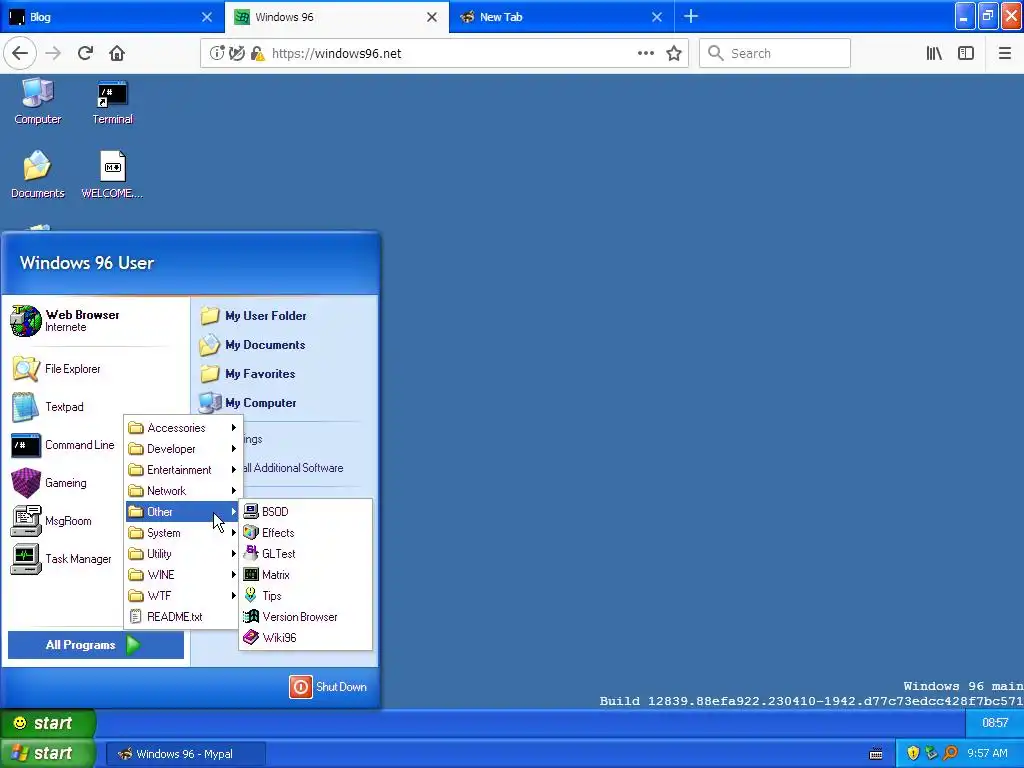Open the WELCOME markdown file icon
This screenshot has height=768, width=1024.
[112, 174]
